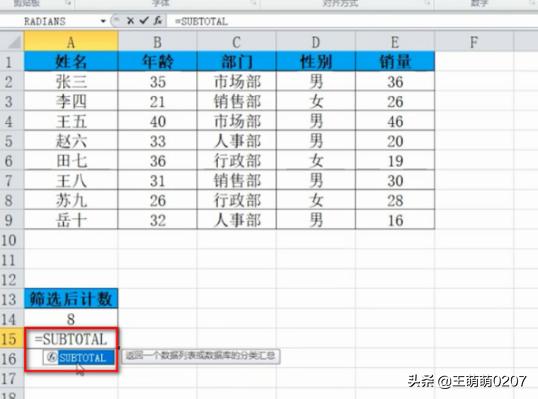
Task: Select column E header
Action: pyautogui.click(x=395, y=42)
